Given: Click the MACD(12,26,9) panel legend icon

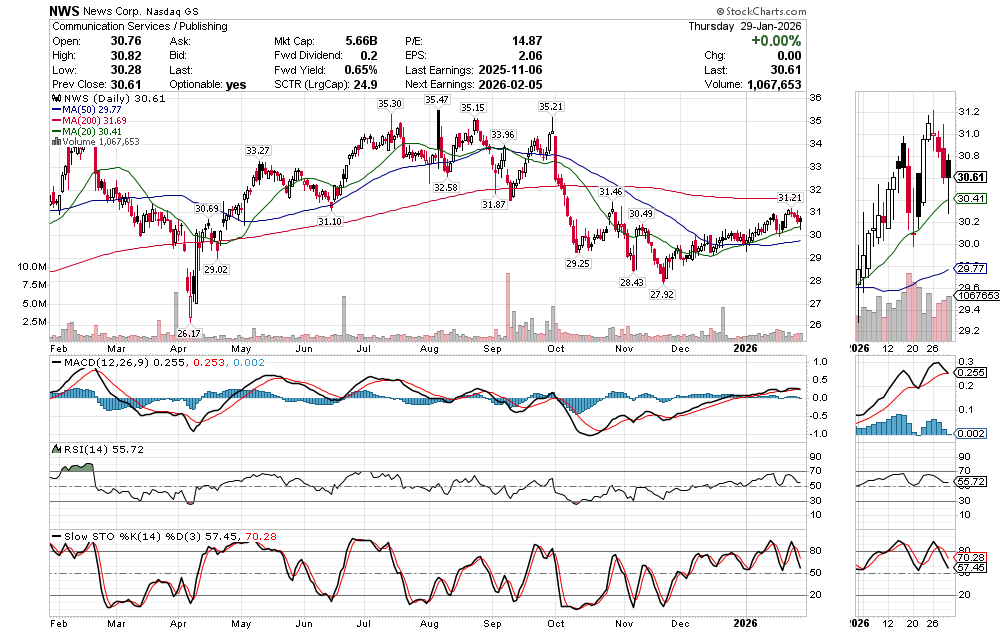Looking at the screenshot, I should (x=55, y=360).
